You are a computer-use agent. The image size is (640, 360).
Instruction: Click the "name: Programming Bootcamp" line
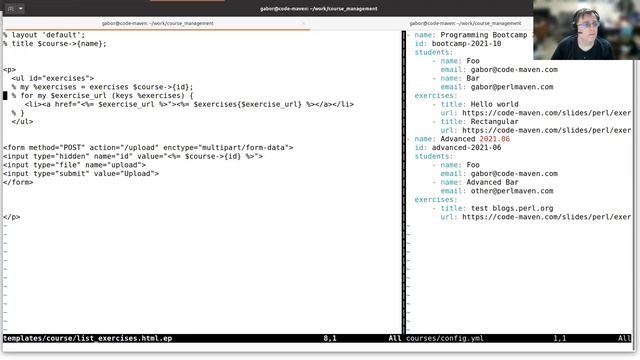[471, 35]
